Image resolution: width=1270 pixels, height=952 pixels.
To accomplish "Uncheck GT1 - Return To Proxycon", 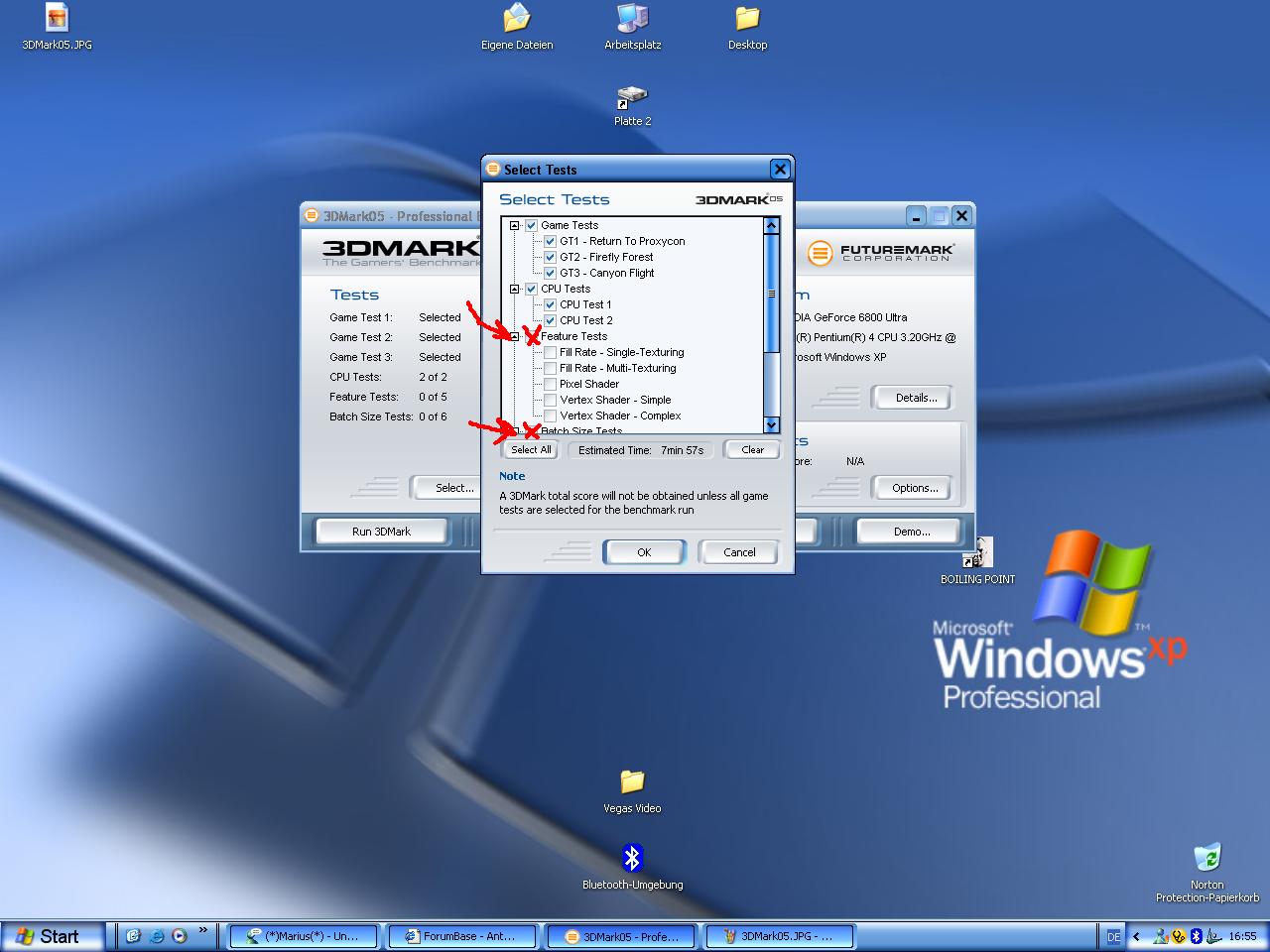I will (550, 241).
